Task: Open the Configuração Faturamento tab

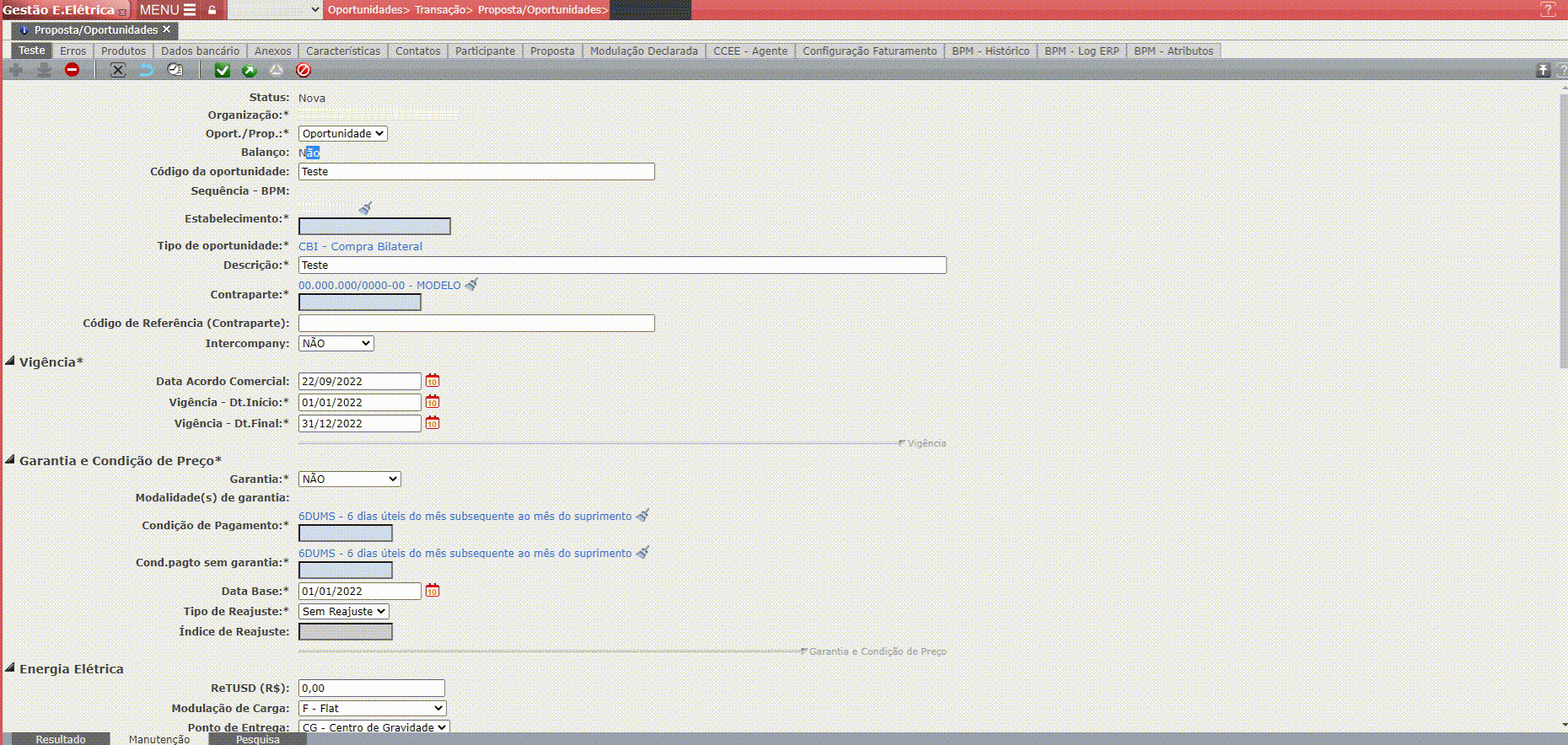Action: click(x=869, y=51)
